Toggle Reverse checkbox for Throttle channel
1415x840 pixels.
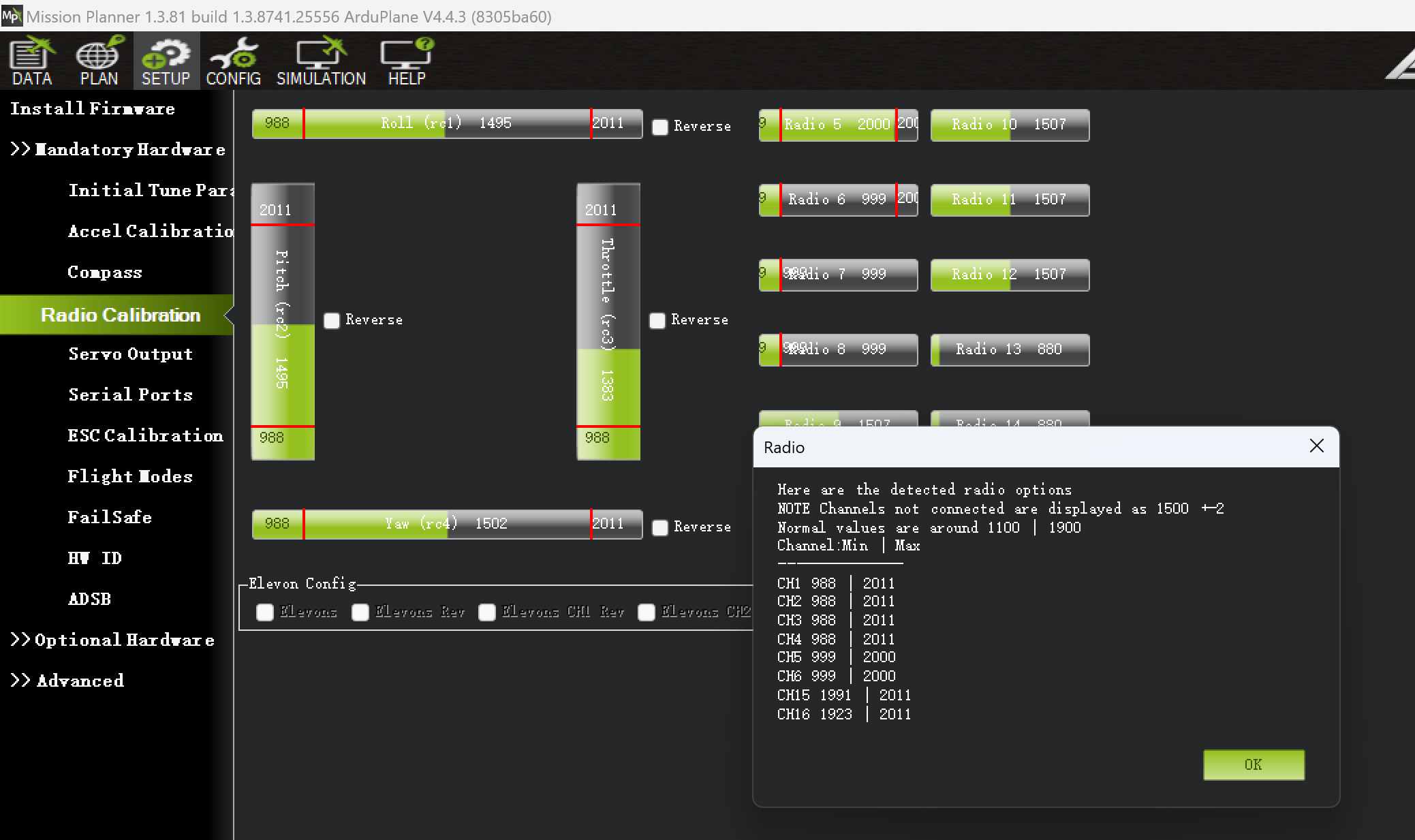[x=657, y=320]
